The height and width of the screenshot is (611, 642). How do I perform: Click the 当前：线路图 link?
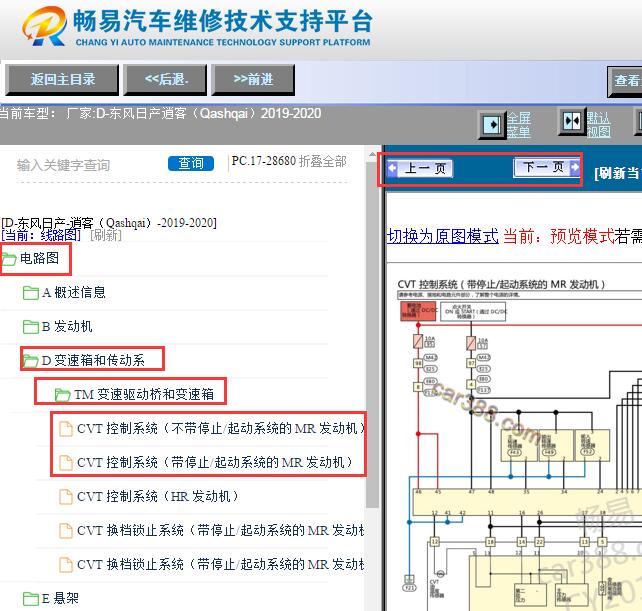coord(41,235)
